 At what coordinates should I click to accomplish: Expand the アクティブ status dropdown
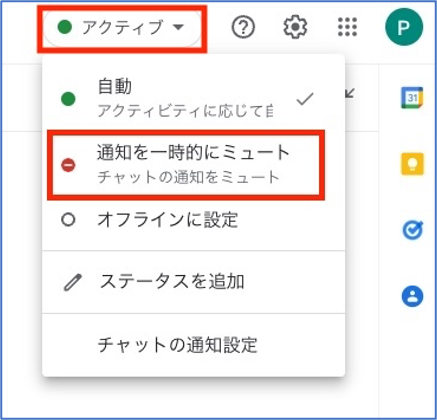[x=122, y=27]
